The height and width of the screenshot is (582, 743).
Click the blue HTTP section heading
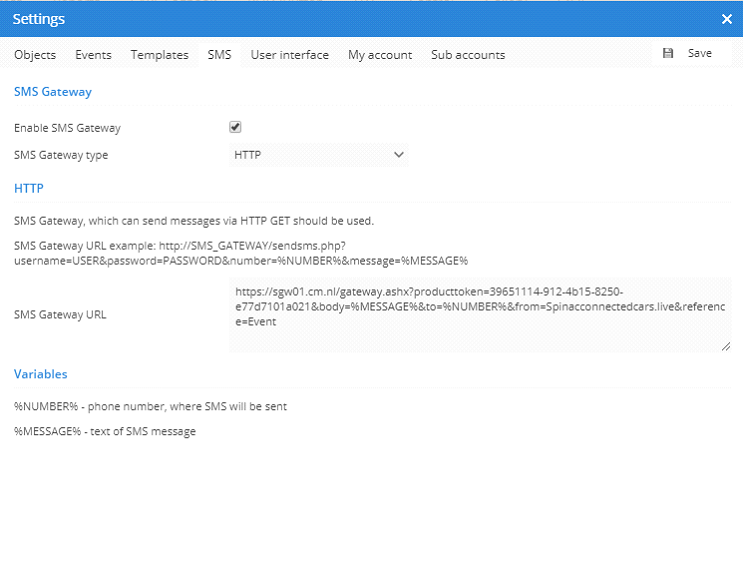pos(29,188)
